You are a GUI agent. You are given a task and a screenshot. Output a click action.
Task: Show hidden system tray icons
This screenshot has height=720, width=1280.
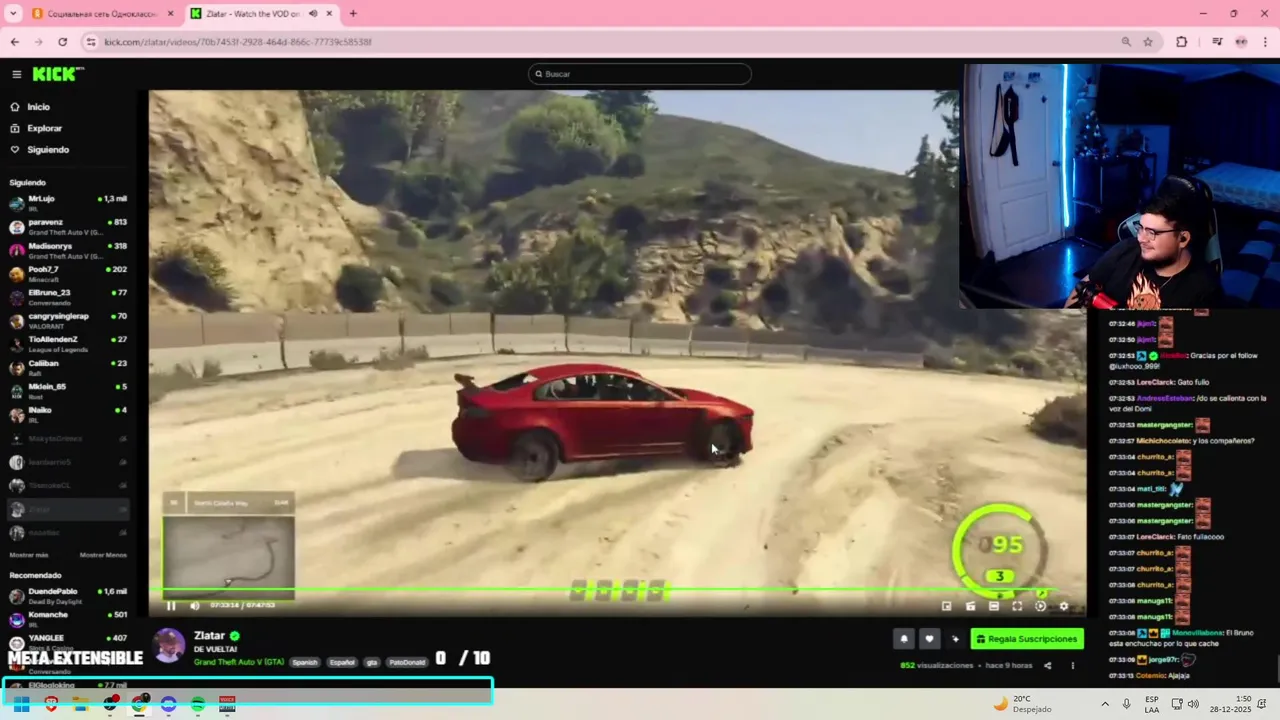[x=1105, y=704]
